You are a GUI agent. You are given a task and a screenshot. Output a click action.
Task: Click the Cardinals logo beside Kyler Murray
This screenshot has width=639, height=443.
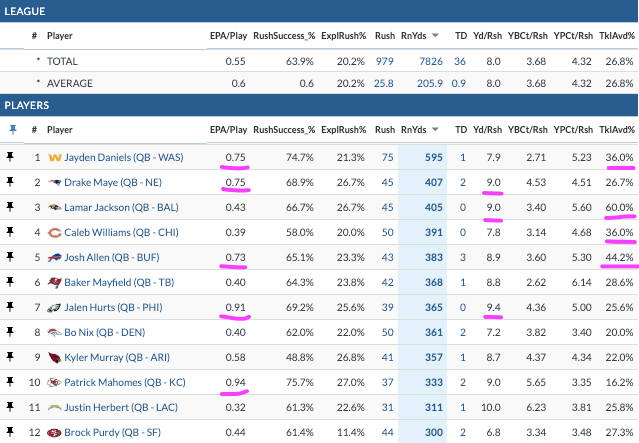coord(55,358)
